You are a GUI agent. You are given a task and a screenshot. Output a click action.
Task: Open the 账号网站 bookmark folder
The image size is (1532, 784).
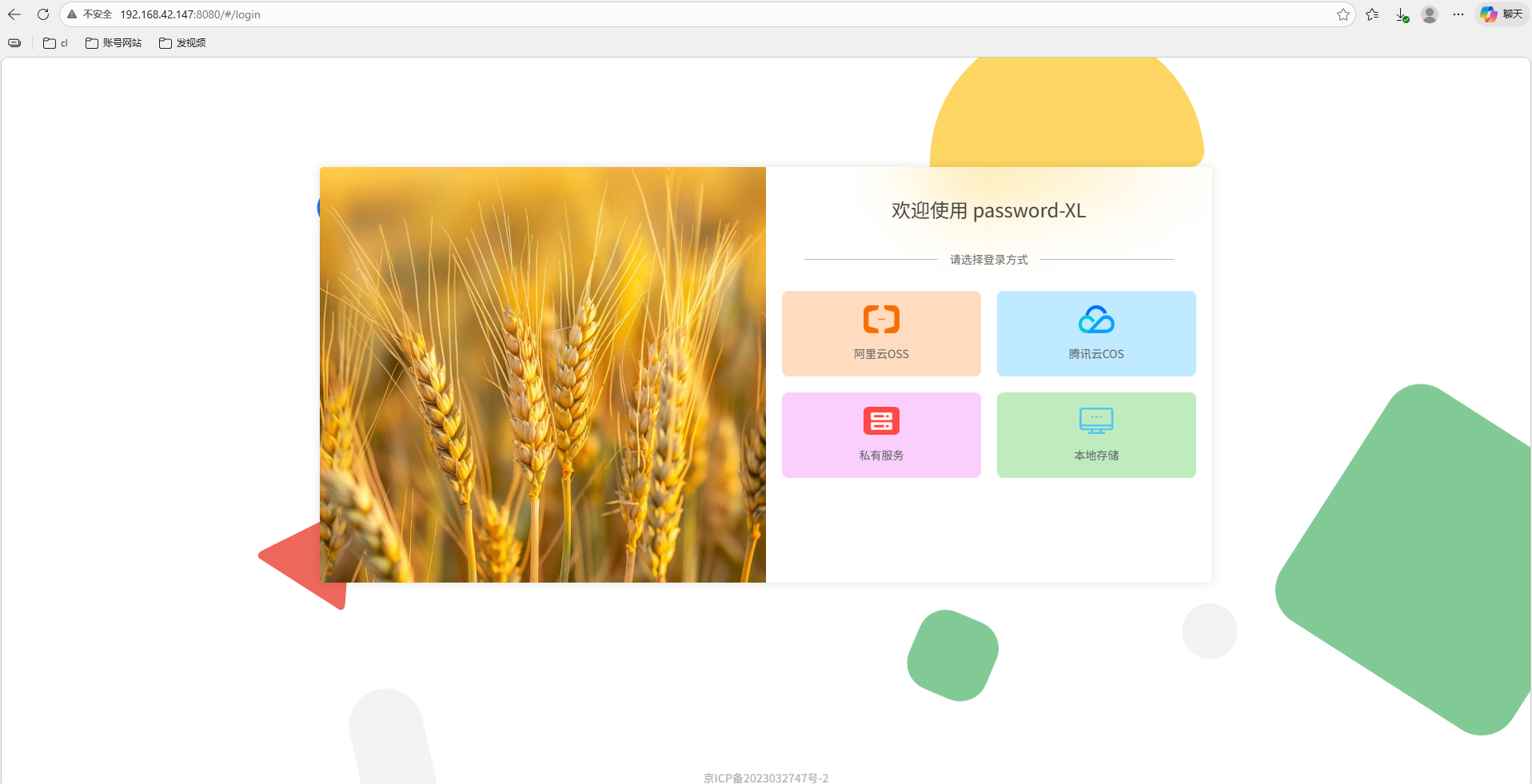coord(114,43)
